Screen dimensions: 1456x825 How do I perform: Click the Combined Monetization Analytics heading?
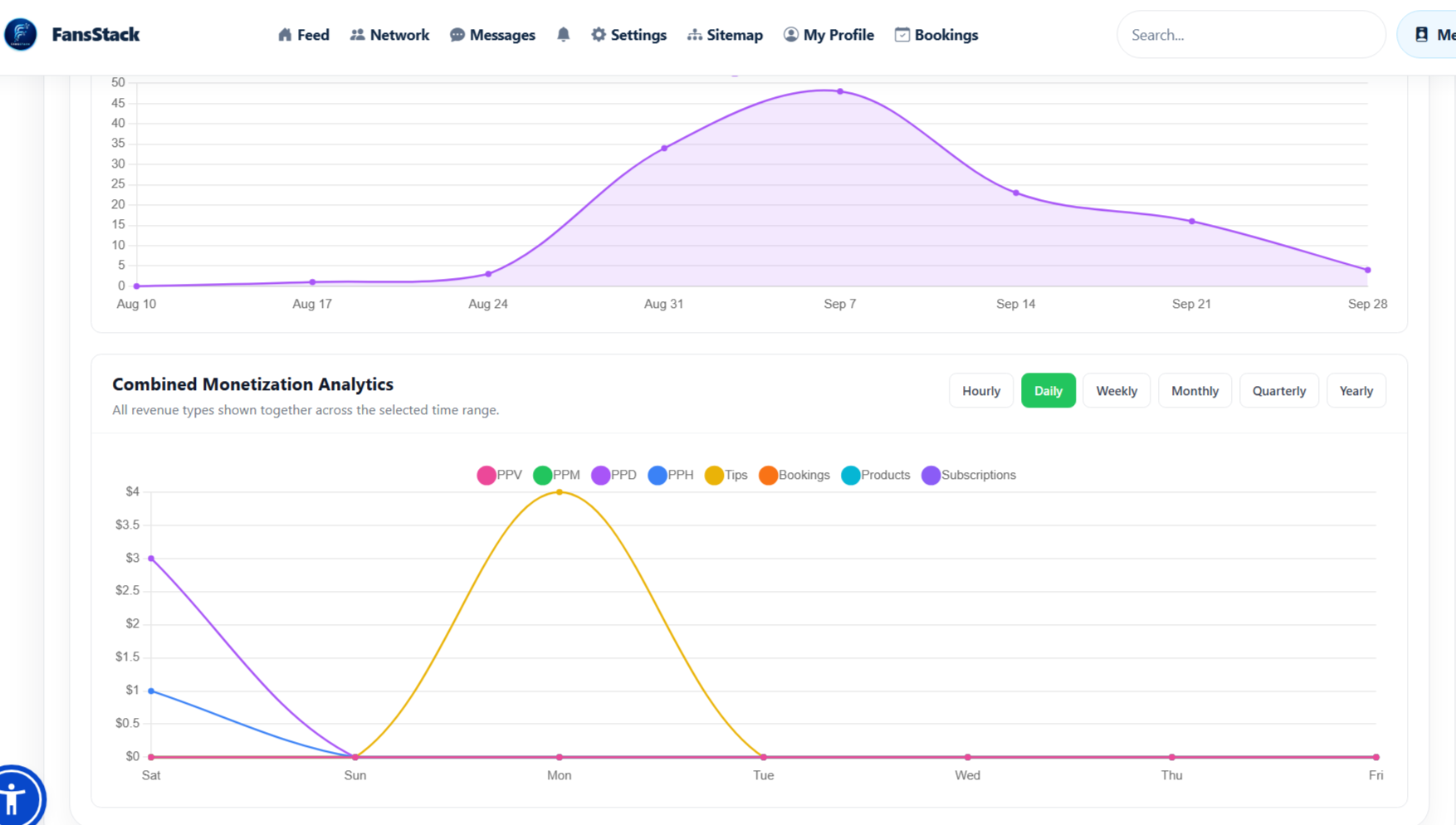[x=252, y=384]
